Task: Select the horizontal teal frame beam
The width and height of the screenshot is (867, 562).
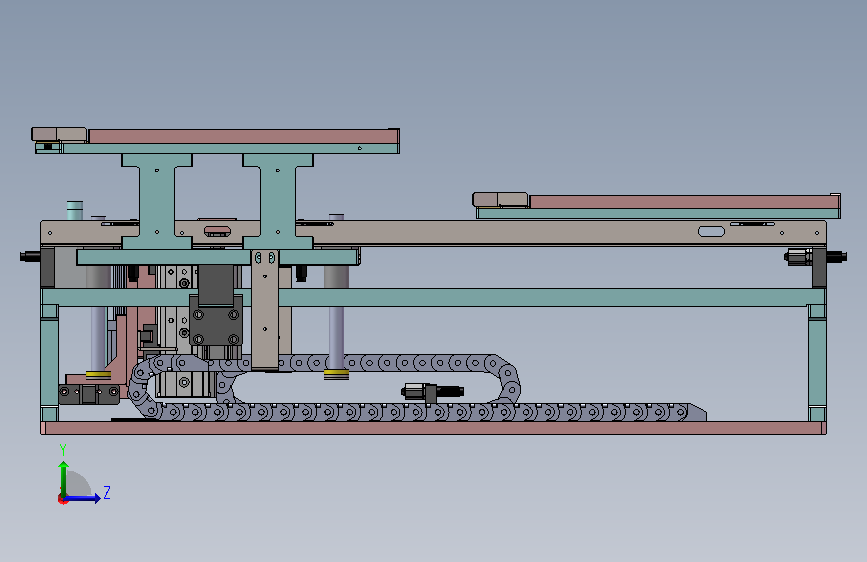Action: point(434,297)
